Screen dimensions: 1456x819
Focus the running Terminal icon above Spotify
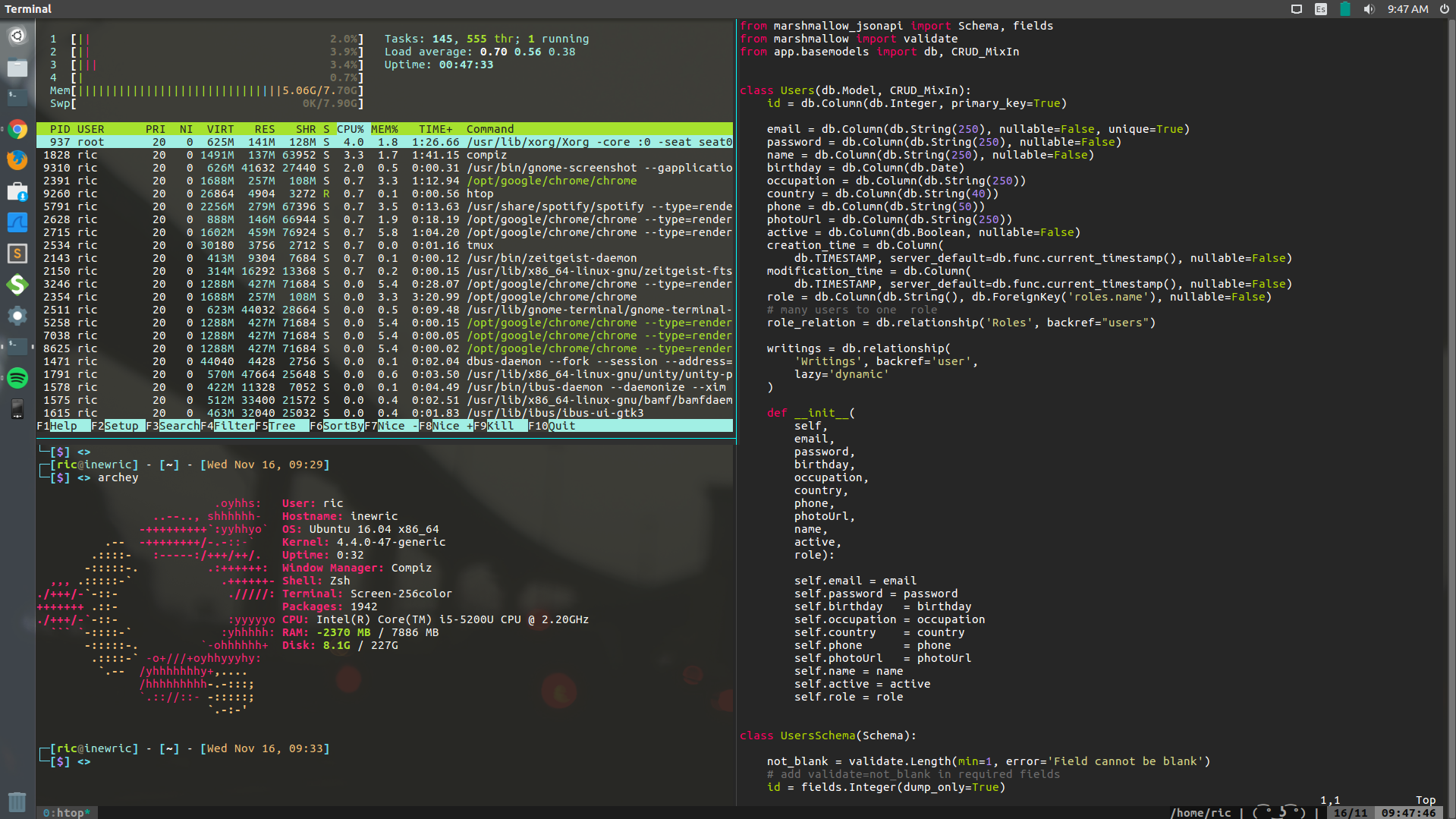[17, 346]
